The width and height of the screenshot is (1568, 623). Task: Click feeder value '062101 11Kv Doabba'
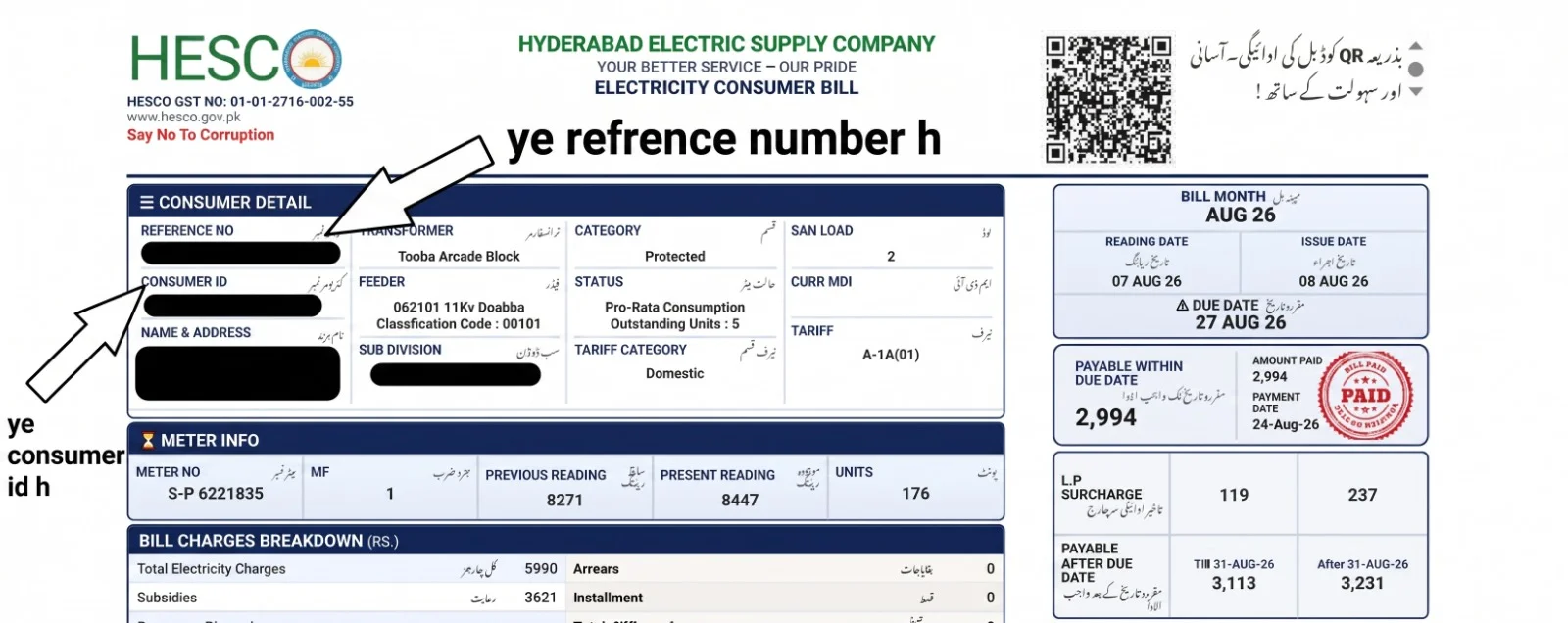point(459,308)
